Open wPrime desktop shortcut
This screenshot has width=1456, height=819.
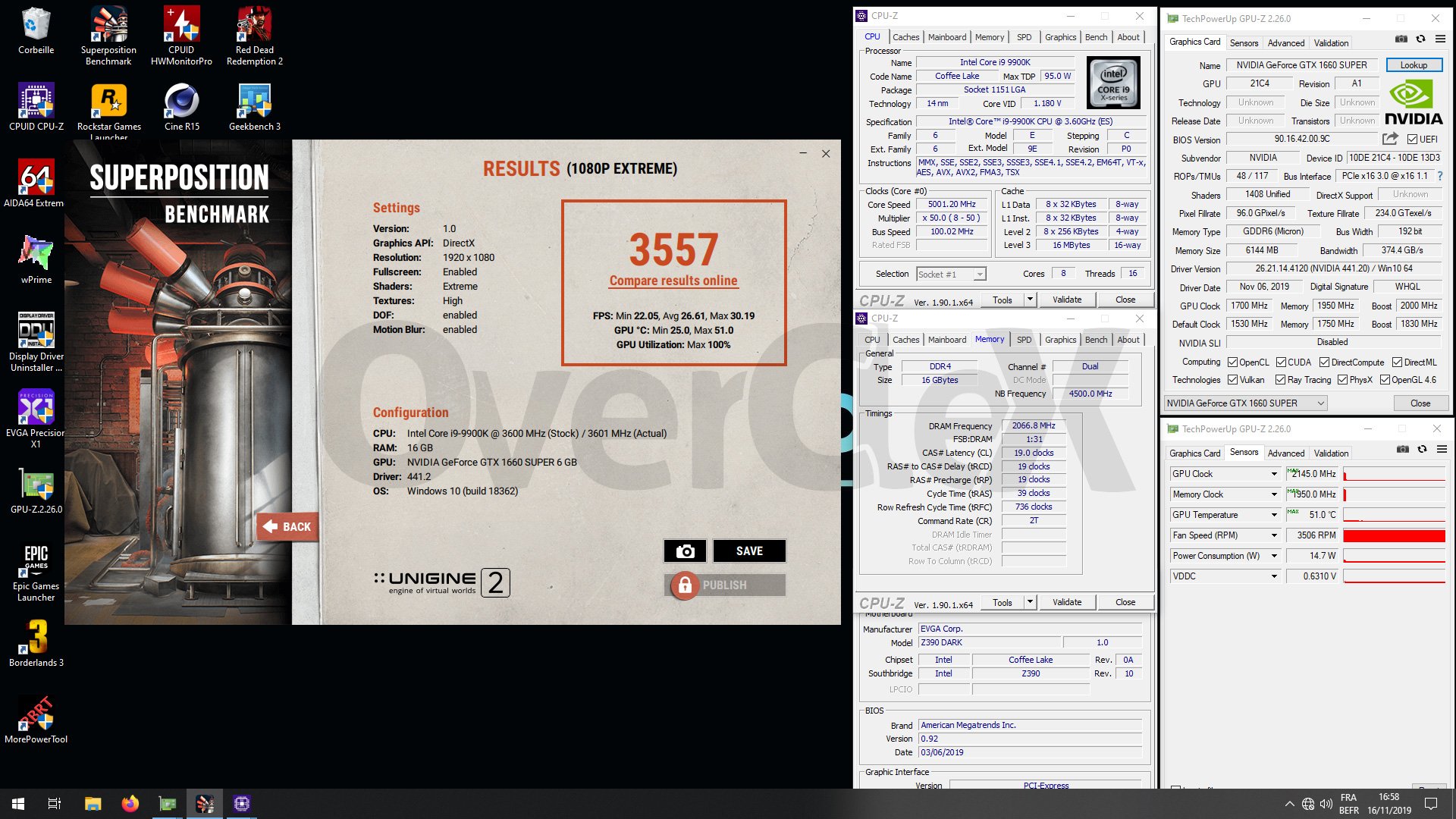[x=36, y=260]
